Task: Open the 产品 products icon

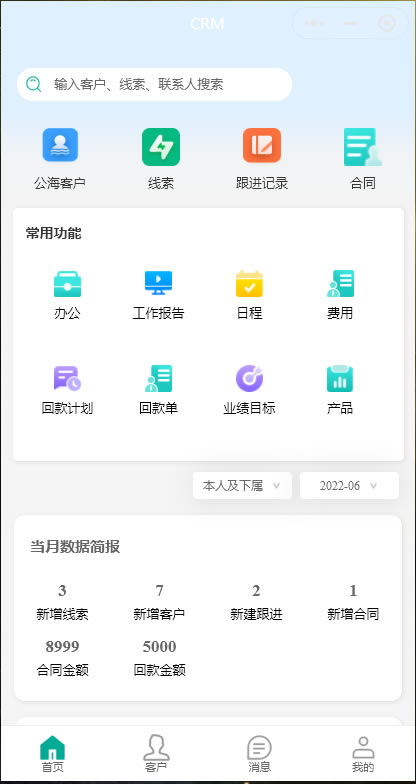Action: [x=340, y=378]
